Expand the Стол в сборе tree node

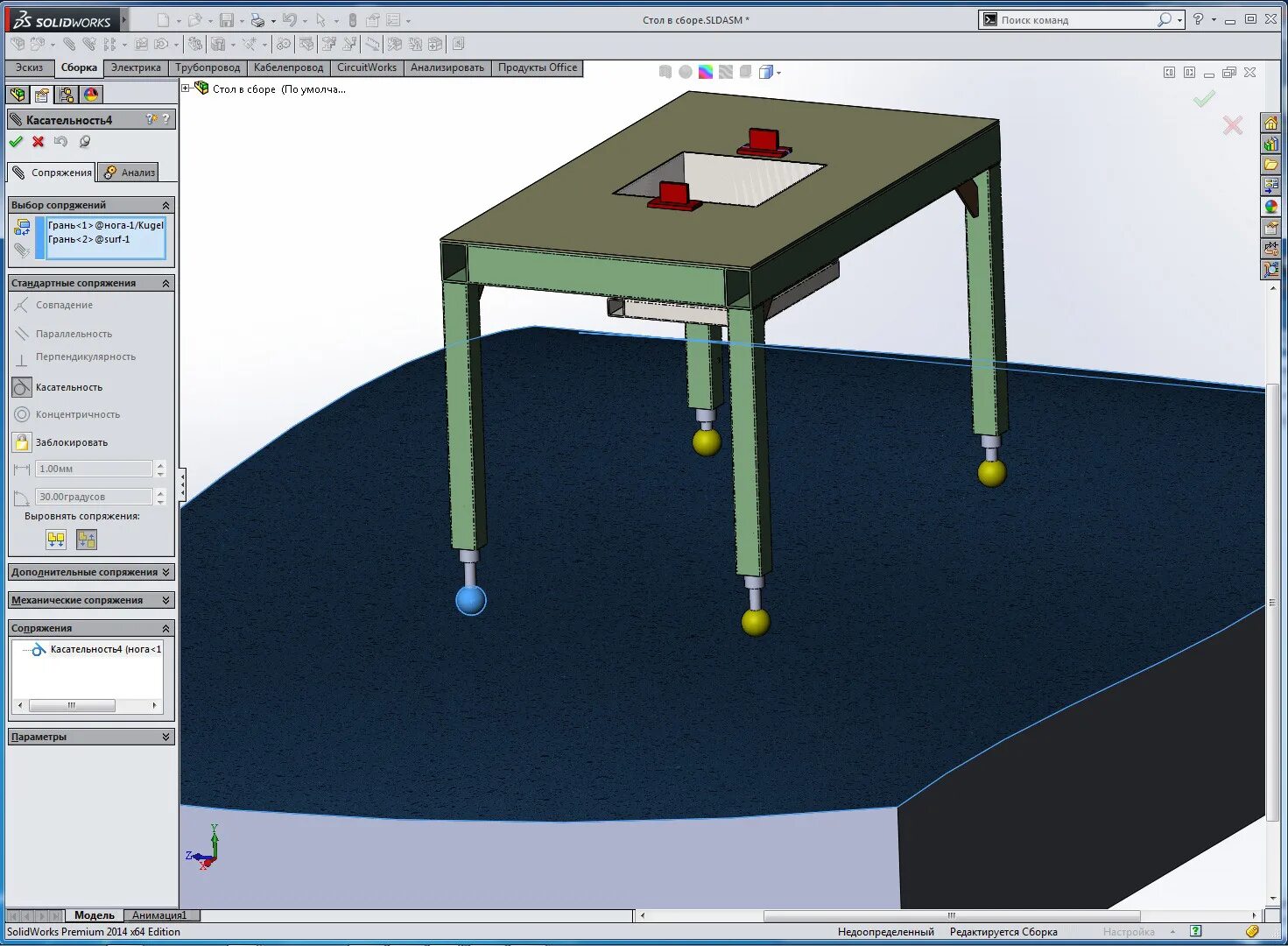click(x=187, y=88)
